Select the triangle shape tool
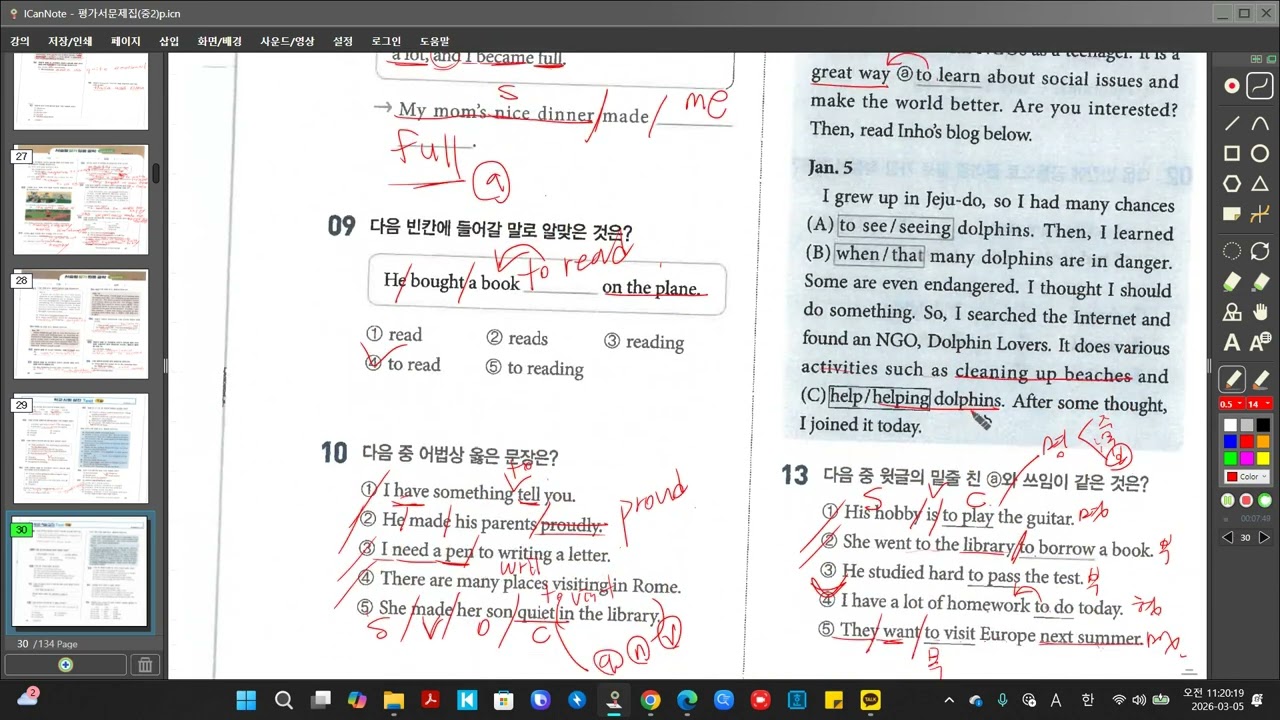1280x720 pixels. (1260, 184)
